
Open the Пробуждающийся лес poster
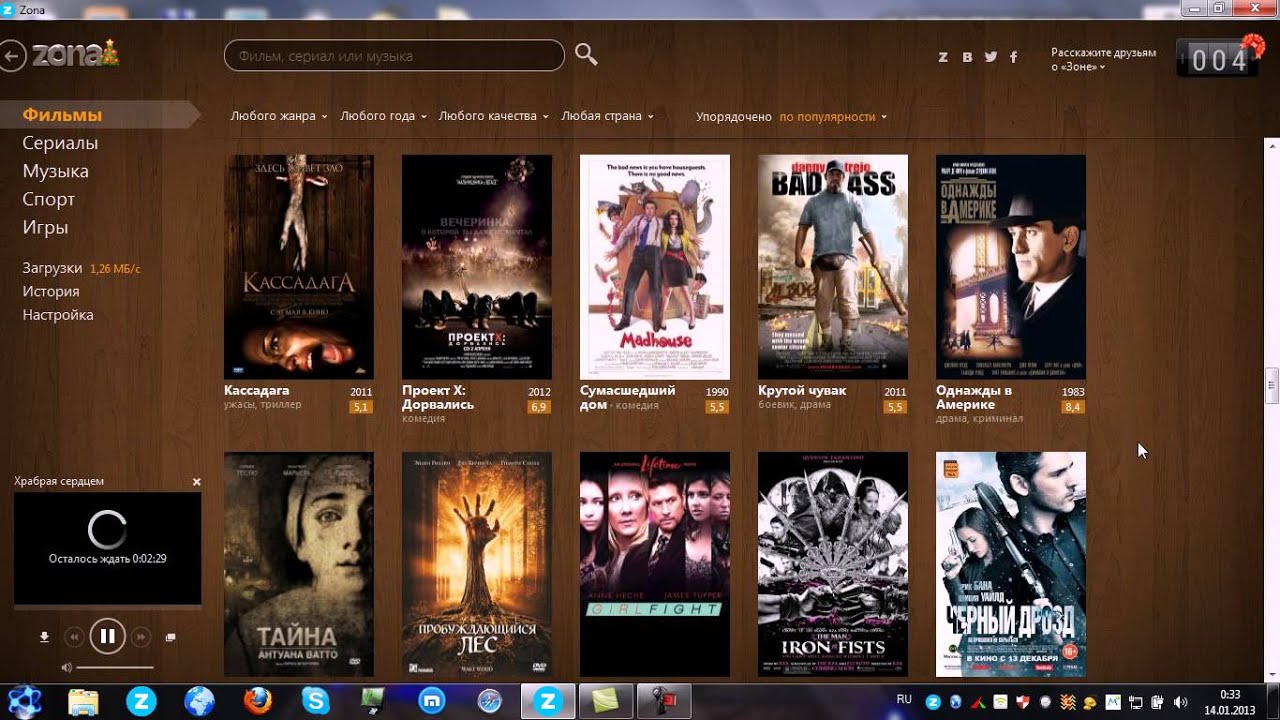point(477,564)
